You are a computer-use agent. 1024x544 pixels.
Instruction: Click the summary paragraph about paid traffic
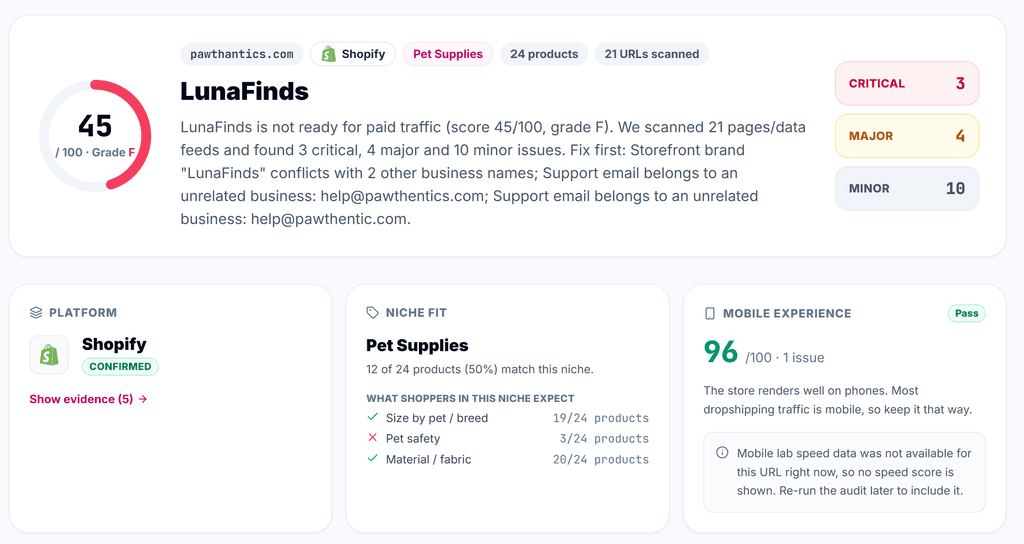[x=493, y=173]
